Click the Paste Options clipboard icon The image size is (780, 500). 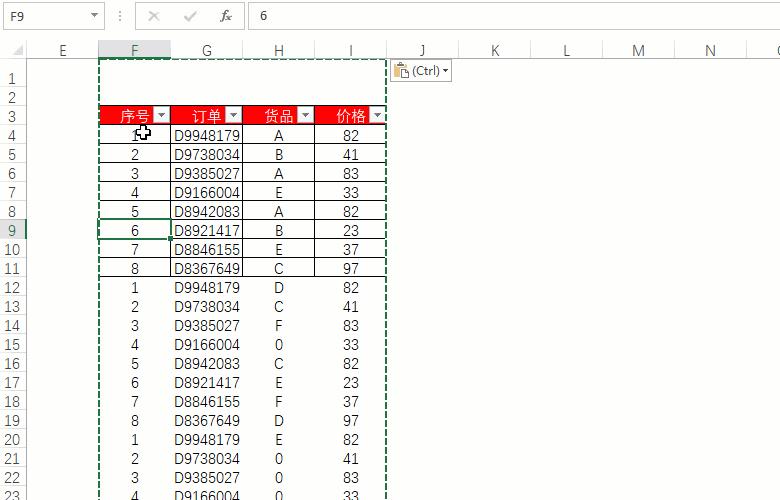(x=401, y=71)
